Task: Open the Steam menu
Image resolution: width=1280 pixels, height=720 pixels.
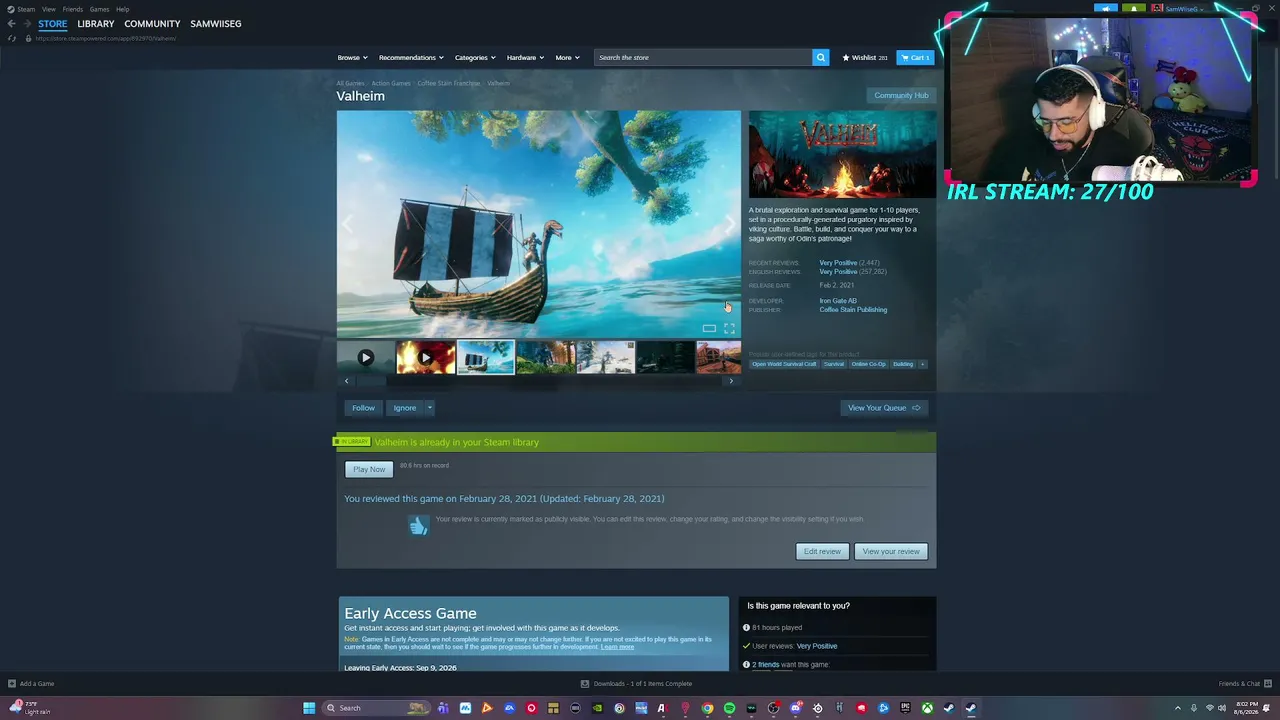Action: click(26, 9)
